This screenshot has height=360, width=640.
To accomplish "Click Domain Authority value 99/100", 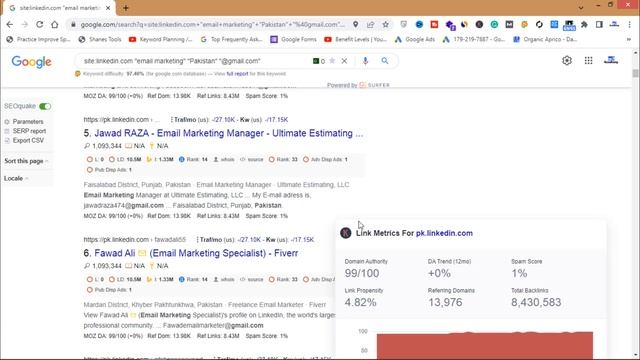I will click(362, 273).
